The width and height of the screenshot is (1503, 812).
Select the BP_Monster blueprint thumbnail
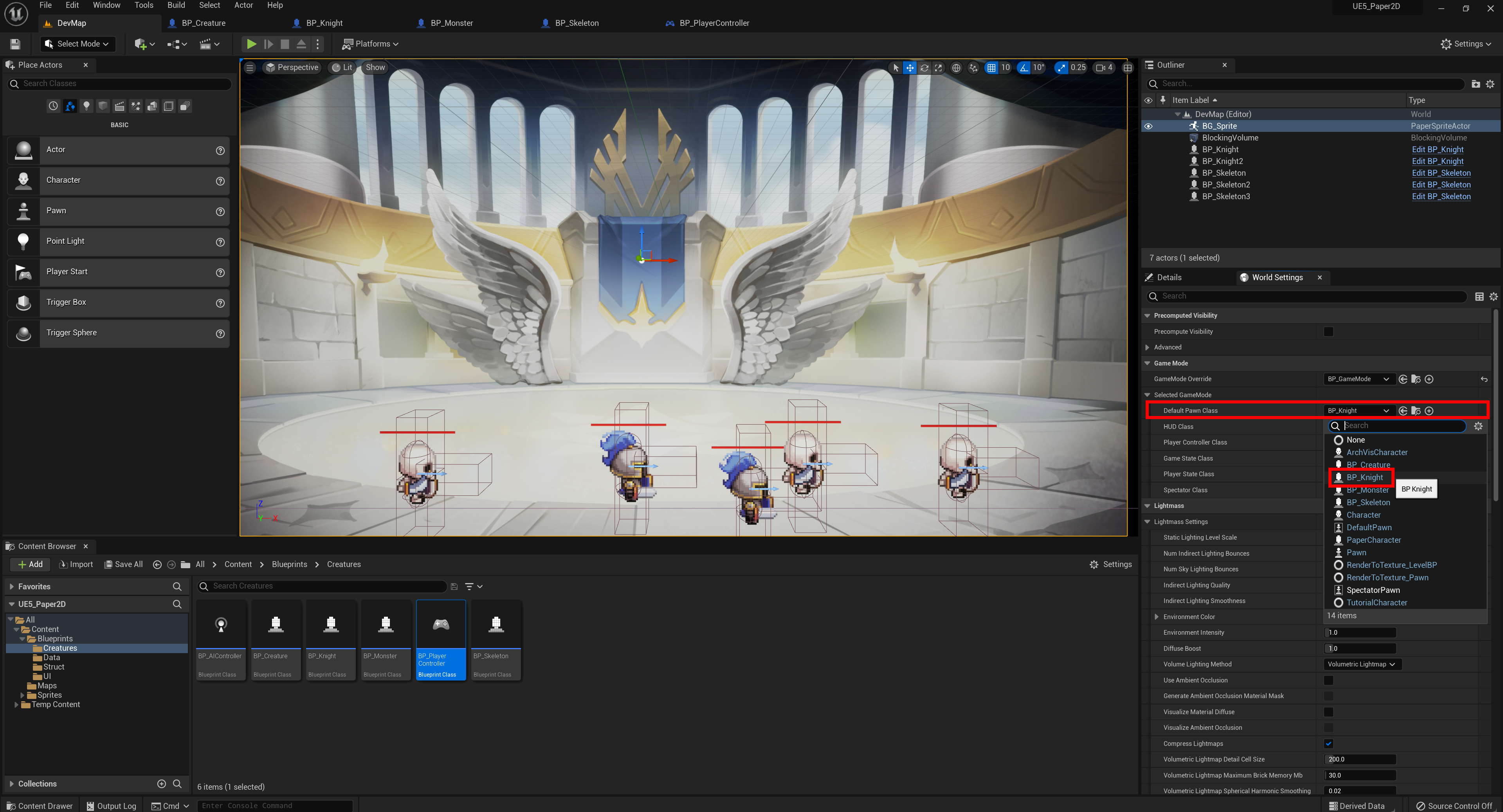386,640
